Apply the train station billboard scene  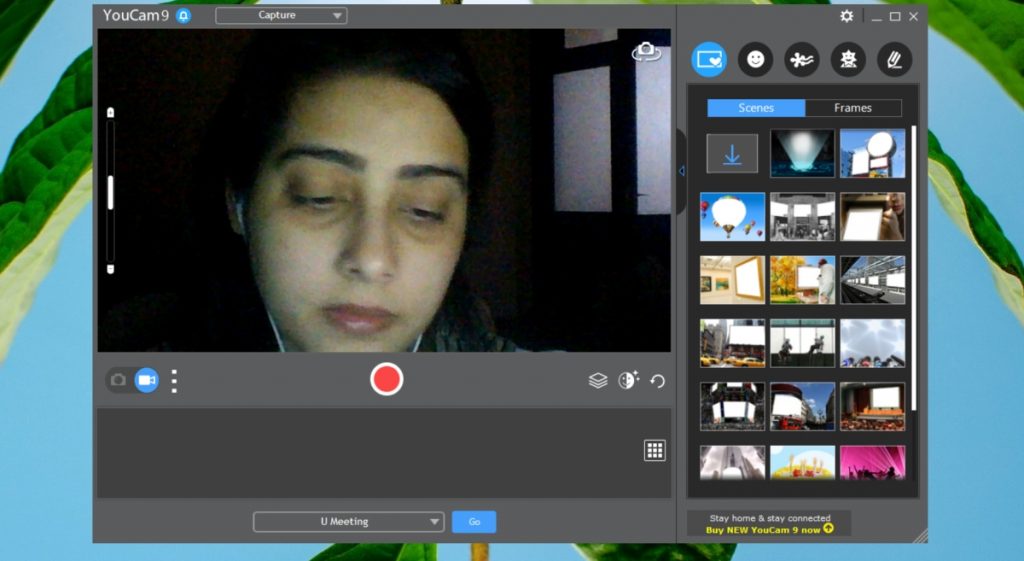coord(872,280)
